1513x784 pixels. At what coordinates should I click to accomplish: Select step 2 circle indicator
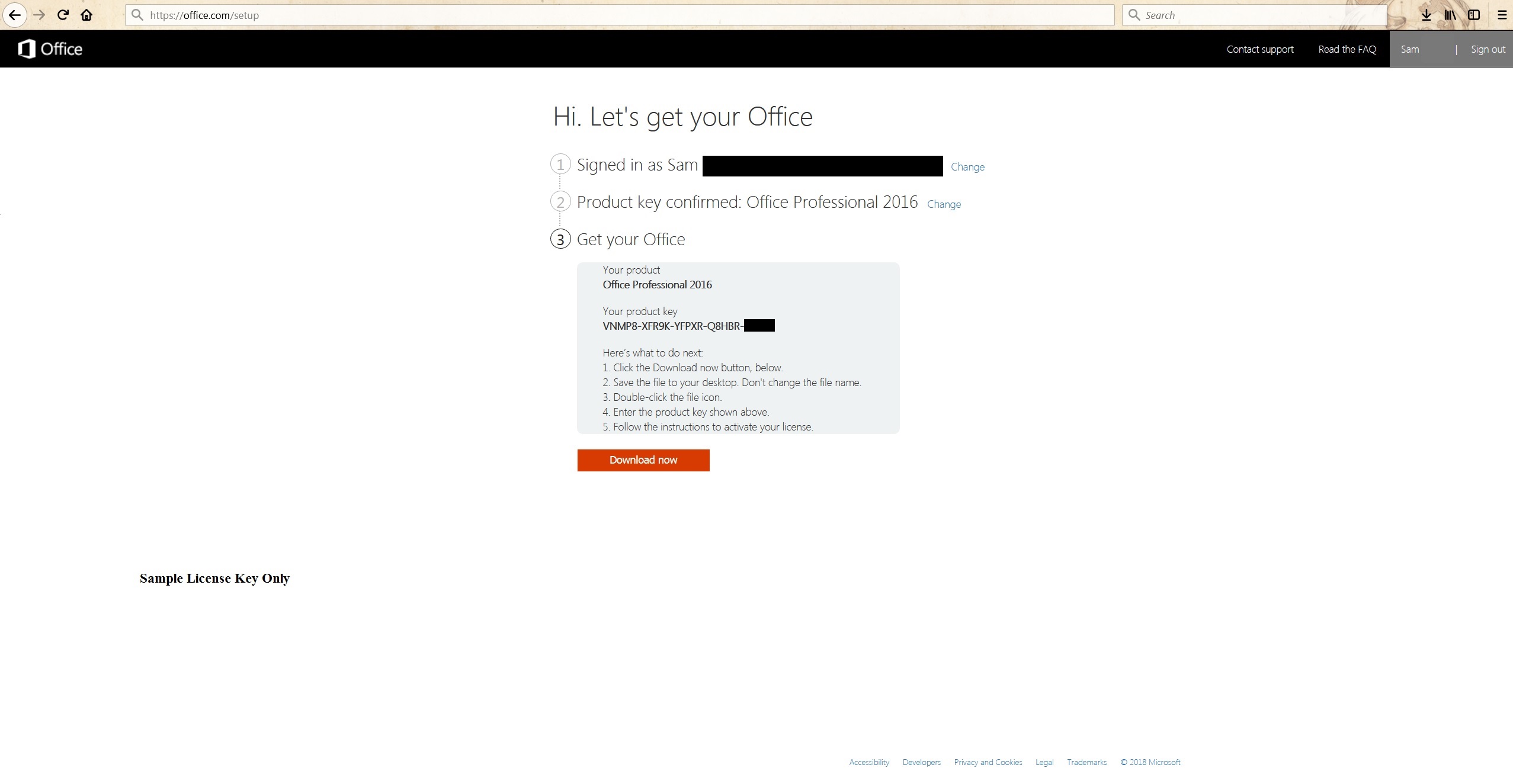click(x=560, y=202)
